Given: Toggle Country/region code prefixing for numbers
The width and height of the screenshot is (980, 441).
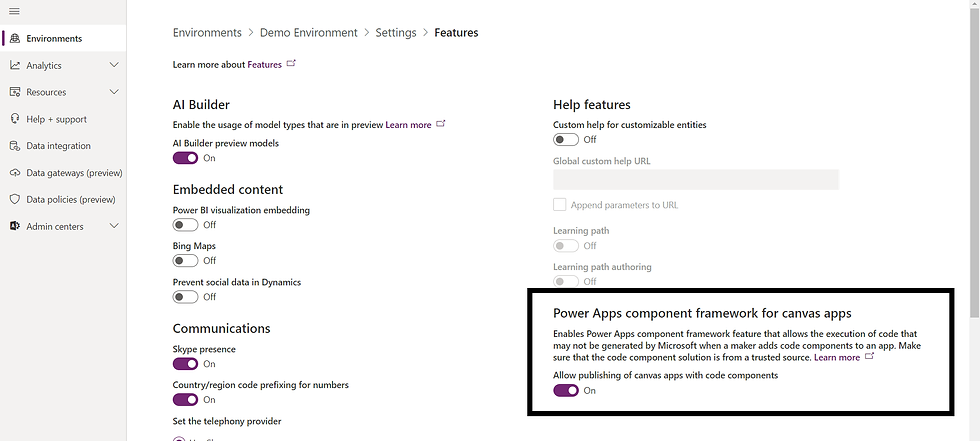Looking at the screenshot, I should click(185, 399).
